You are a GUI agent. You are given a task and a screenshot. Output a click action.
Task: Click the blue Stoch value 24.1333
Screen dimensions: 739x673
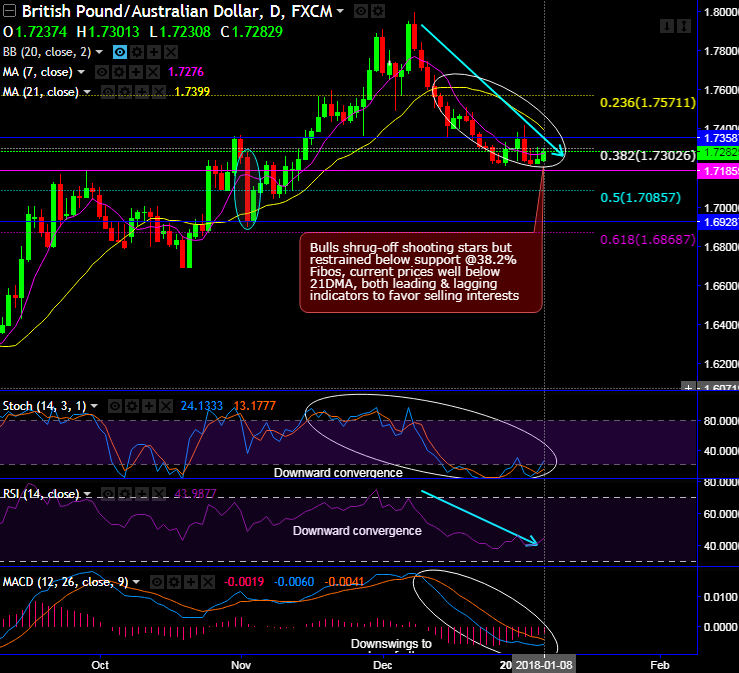pos(202,406)
